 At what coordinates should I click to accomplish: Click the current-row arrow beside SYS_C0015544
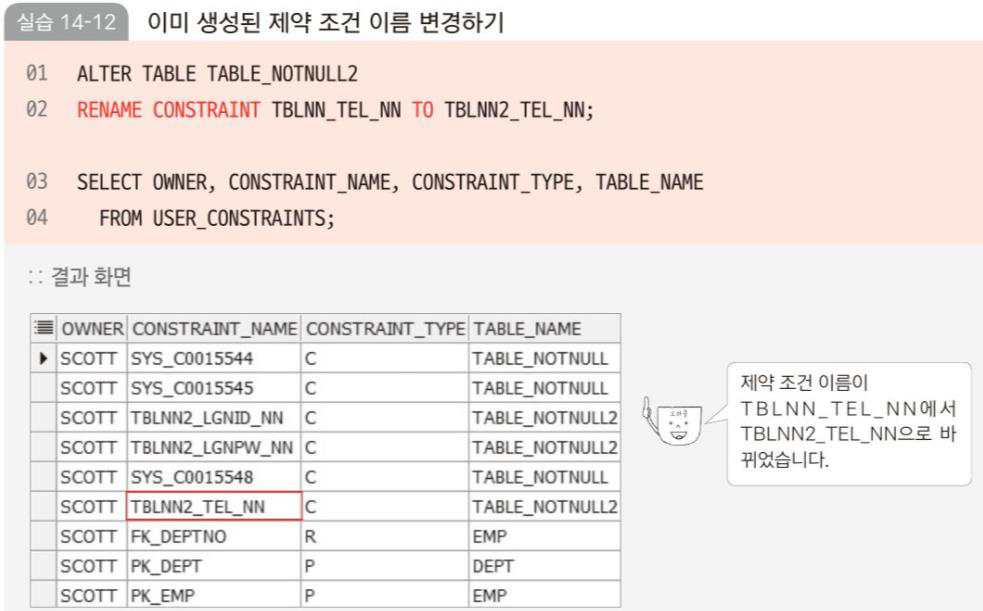(x=43, y=358)
